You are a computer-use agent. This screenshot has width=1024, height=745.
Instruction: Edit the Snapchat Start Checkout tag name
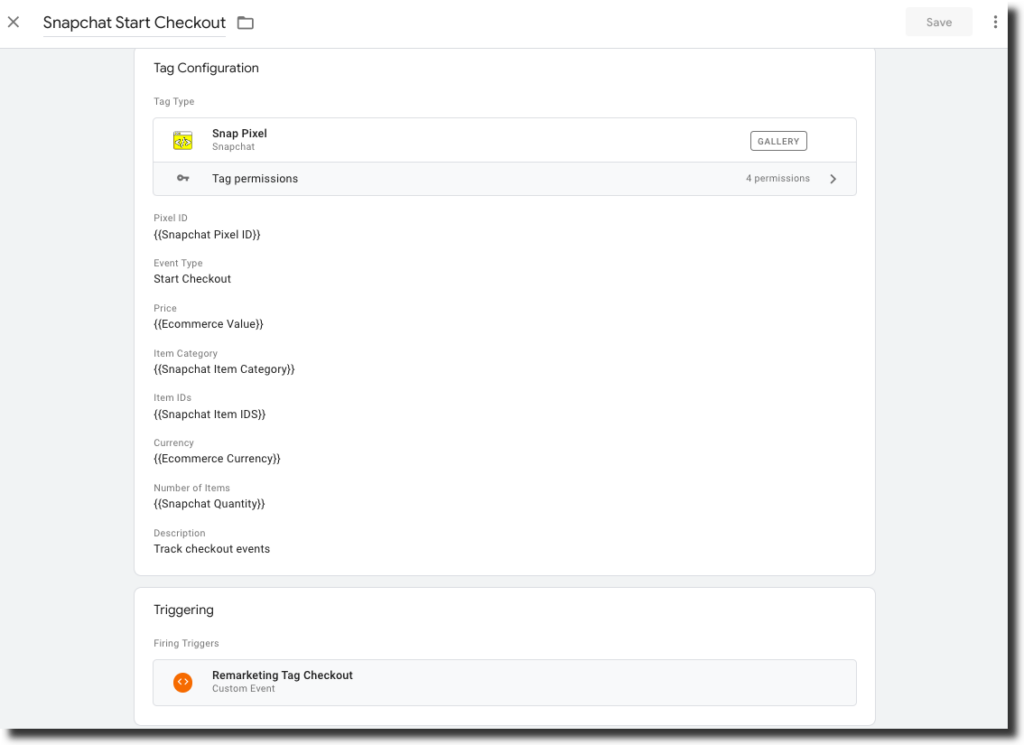tap(134, 23)
